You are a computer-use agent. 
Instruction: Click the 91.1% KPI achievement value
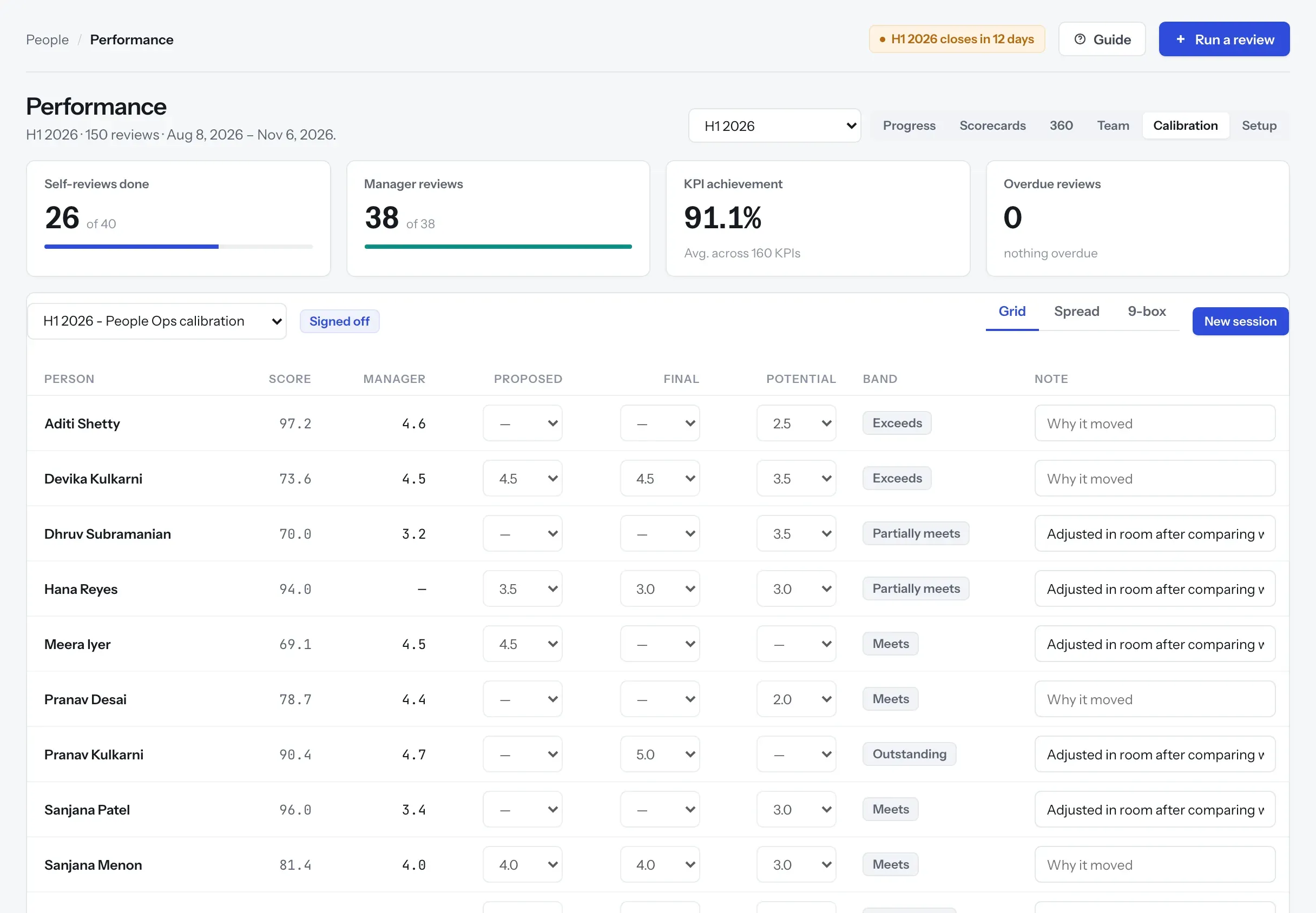(x=722, y=218)
